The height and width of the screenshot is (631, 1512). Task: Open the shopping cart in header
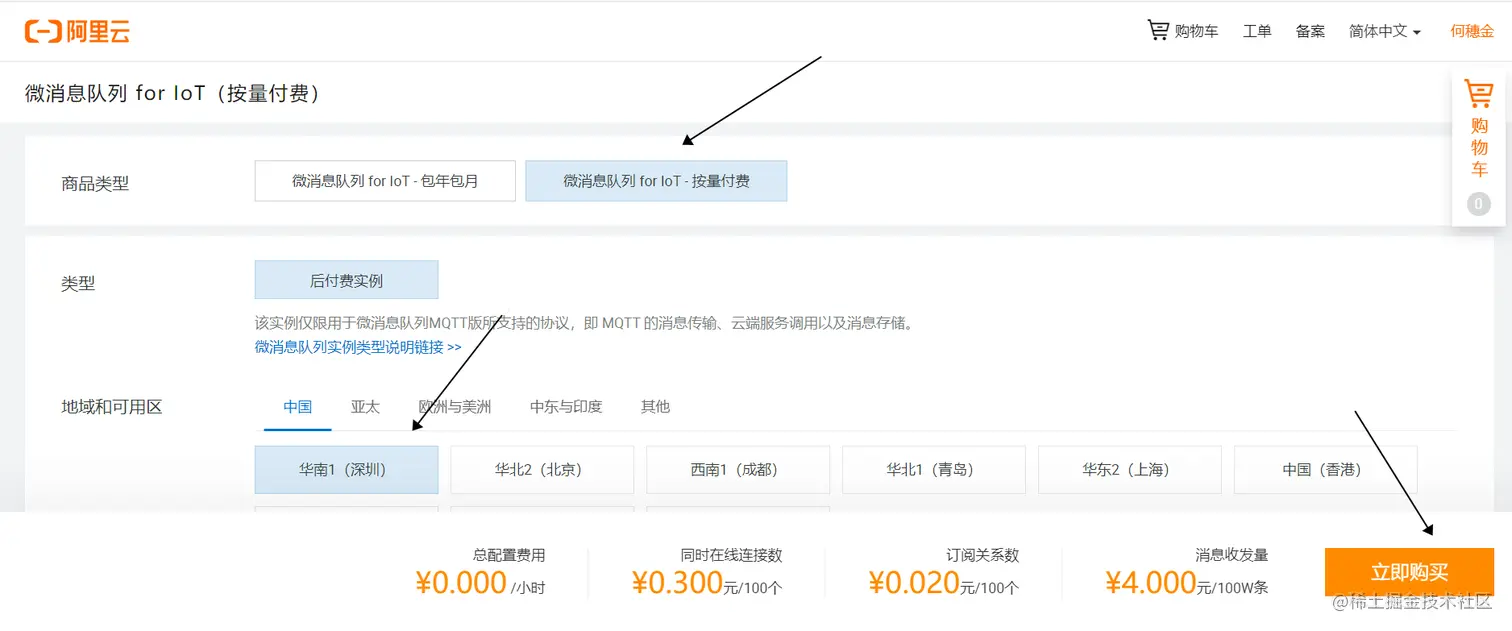(x=1183, y=31)
